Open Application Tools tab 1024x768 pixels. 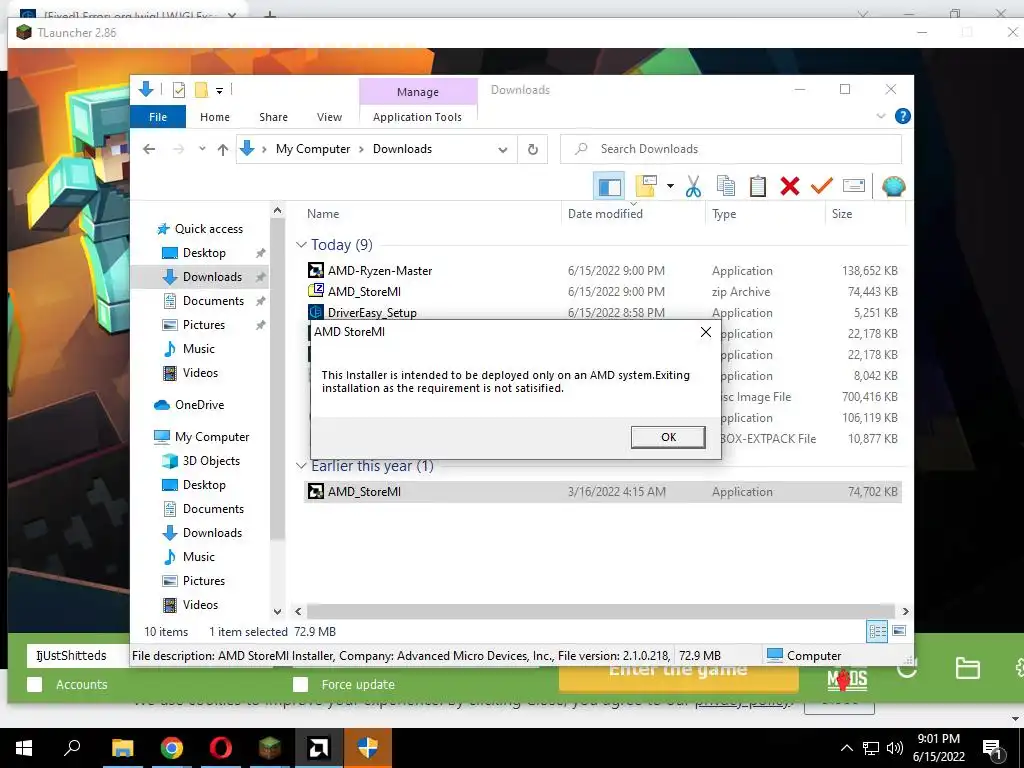(x=417, y=117)
